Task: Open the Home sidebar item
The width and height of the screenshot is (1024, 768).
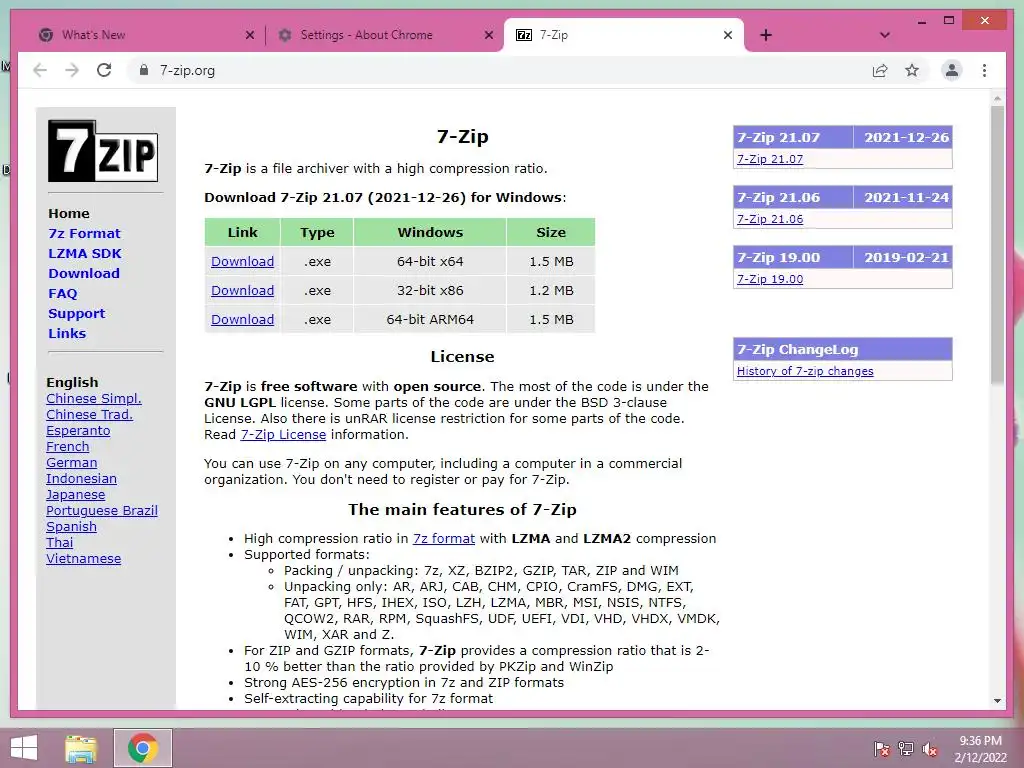Action: point(69,214)
